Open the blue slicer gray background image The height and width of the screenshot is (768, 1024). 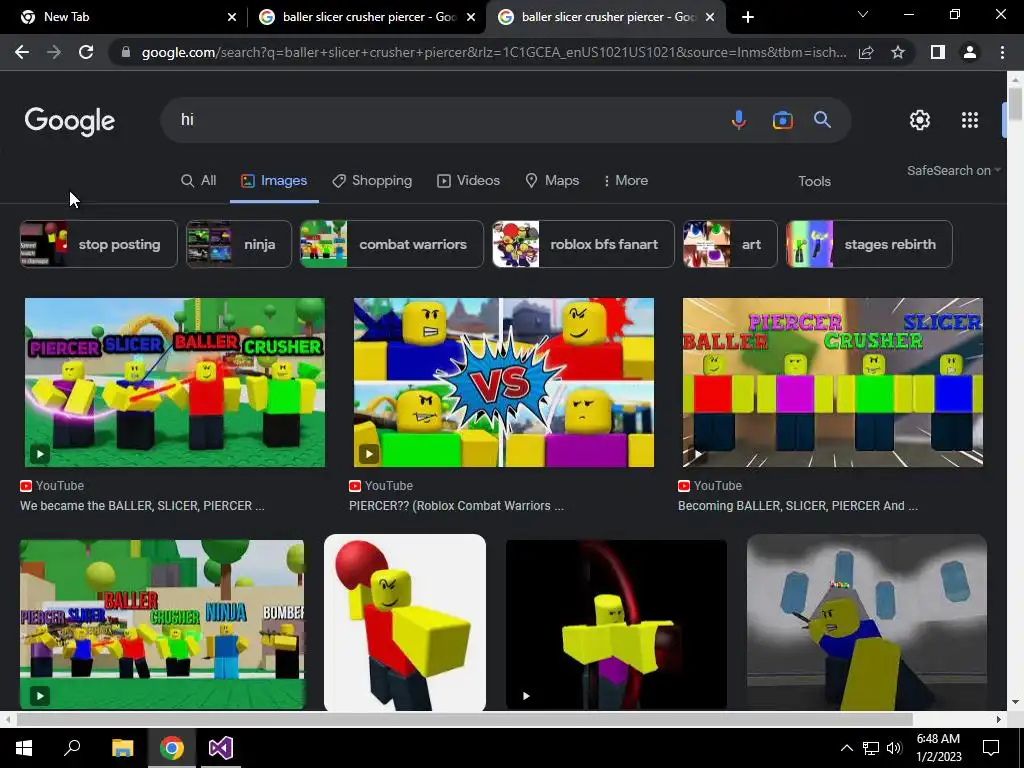pos(867,622)
